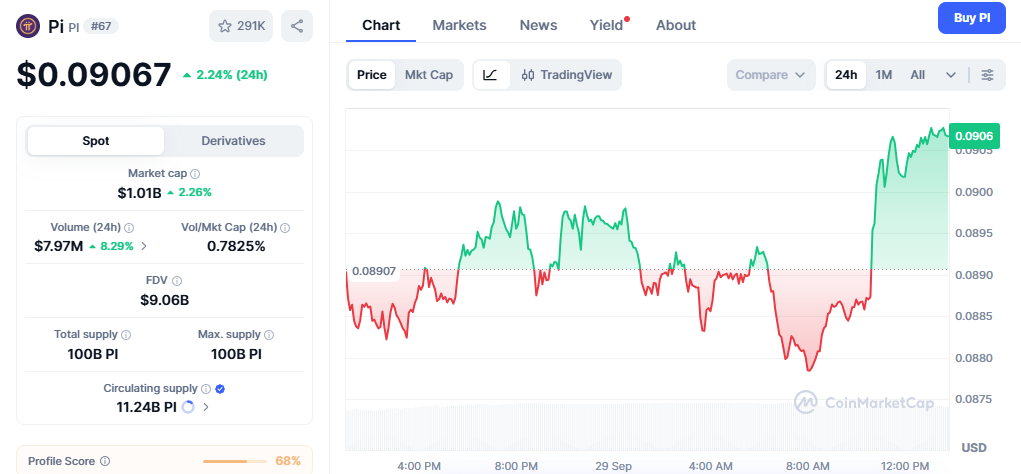Switch to the Derivatives view
The image size is (1021, 474).
tap(233, 141)
